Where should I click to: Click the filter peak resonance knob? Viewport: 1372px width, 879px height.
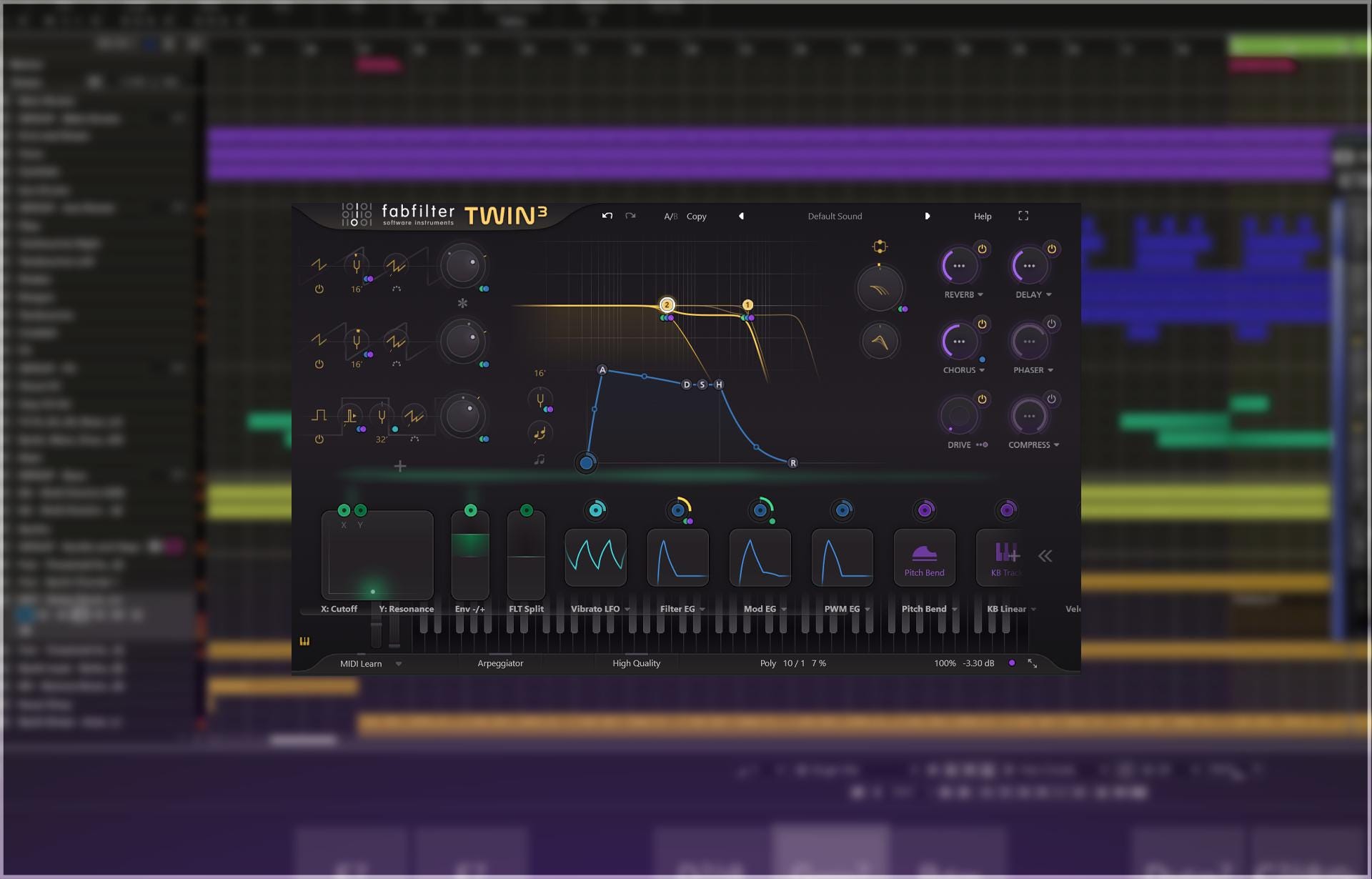point(880,341)
